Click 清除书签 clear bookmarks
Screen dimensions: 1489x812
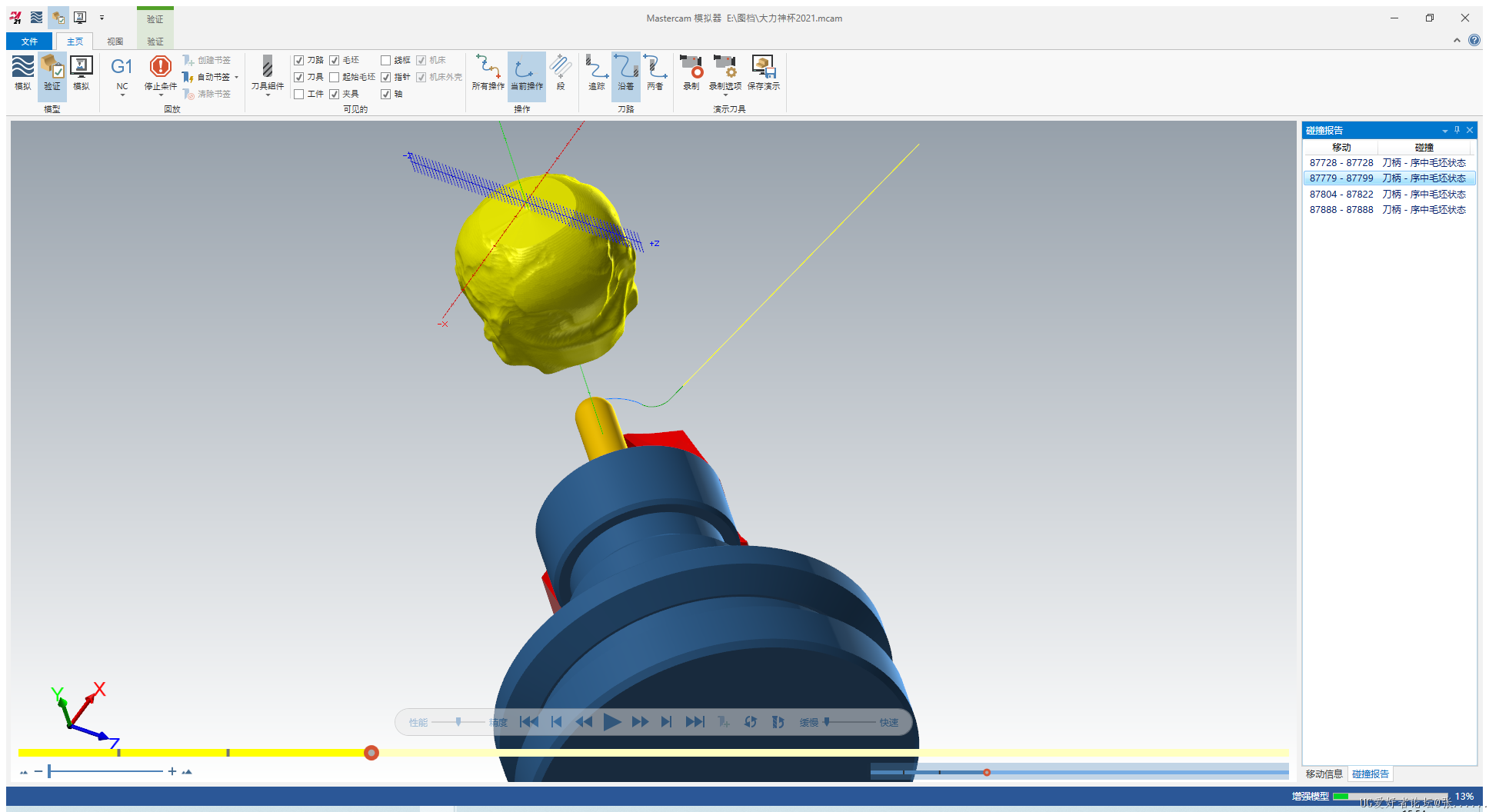click(207, 94)
